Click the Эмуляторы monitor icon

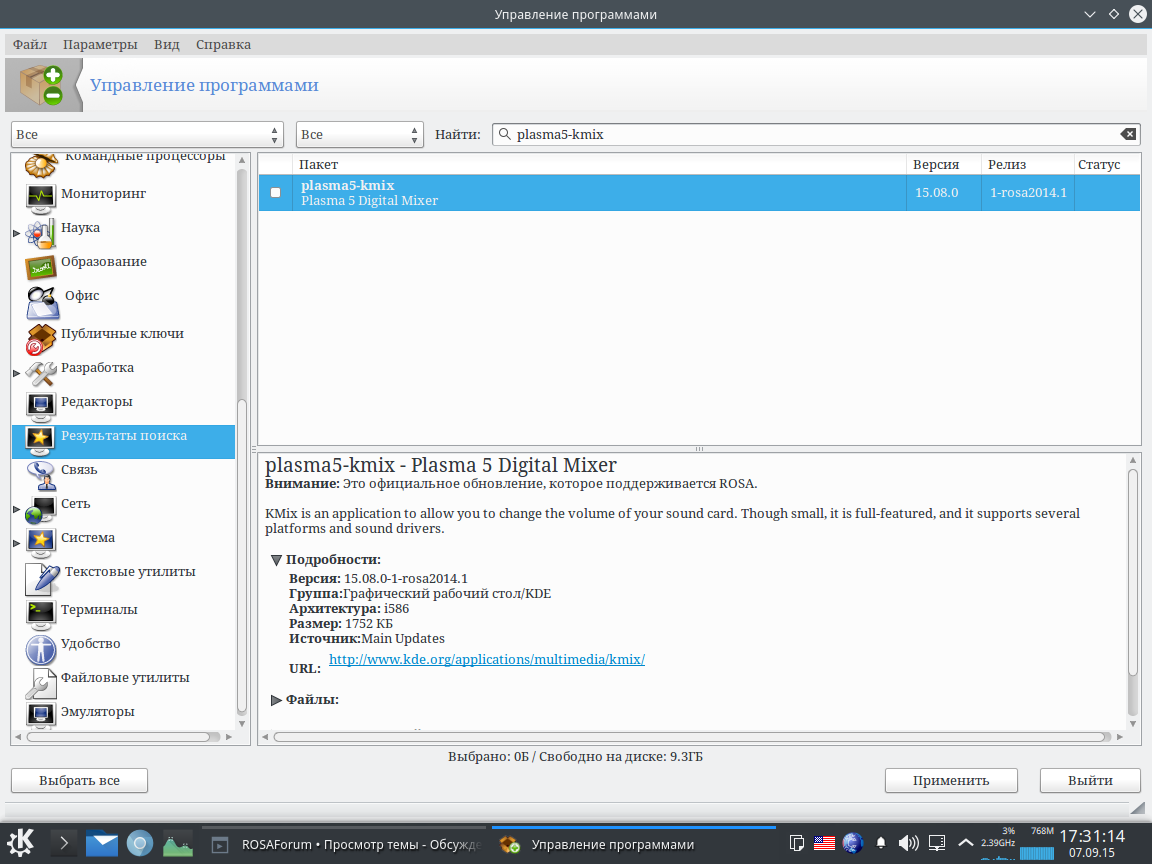pyautogui.click(x=40, y=715)
